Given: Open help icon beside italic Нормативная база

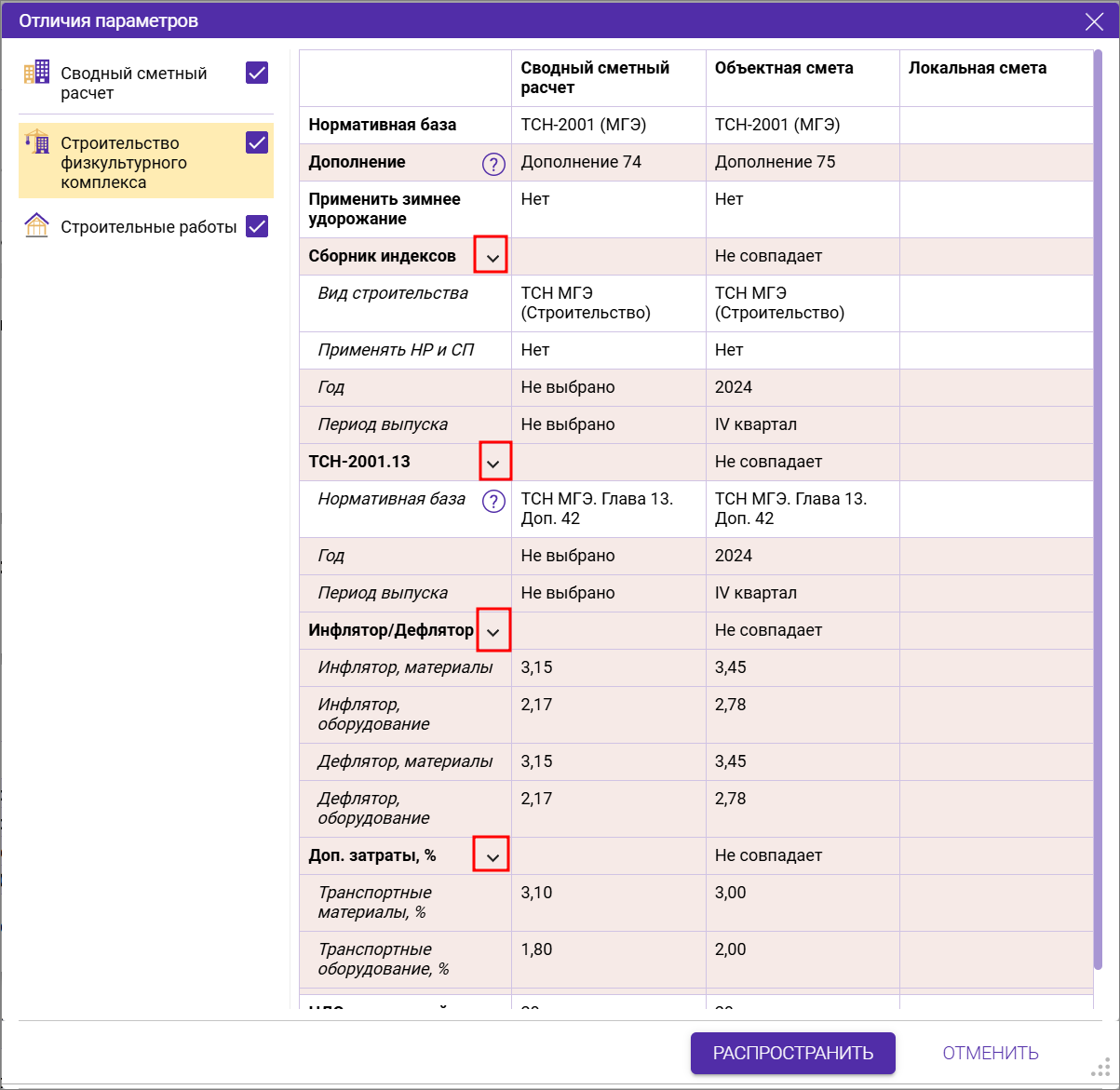Looking at the screenshot, I should click(493, 501).
